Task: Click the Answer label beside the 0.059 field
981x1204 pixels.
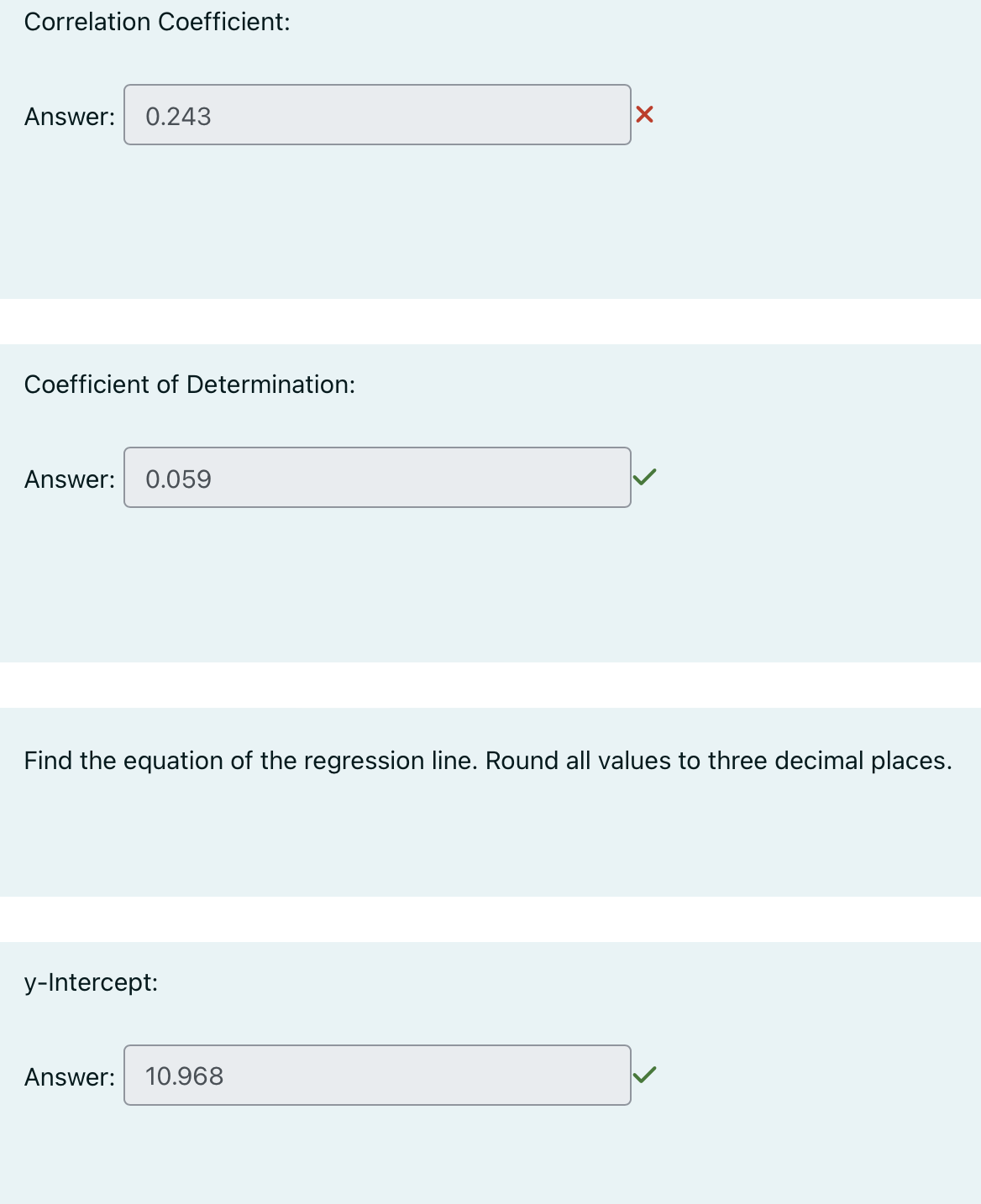Action: (69, 479)
